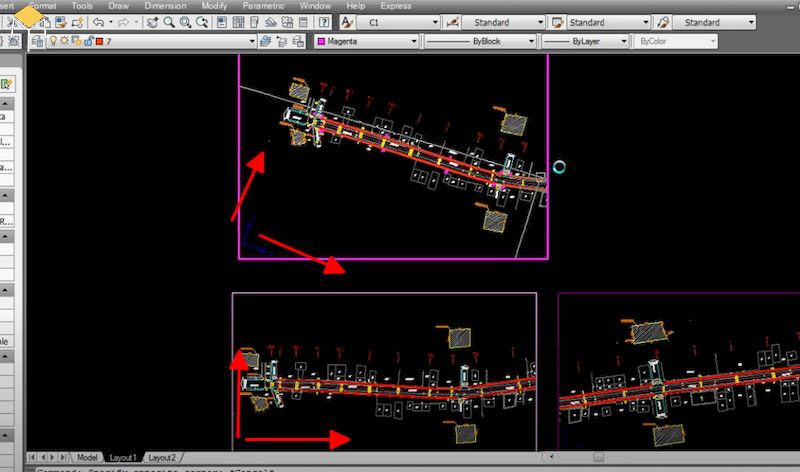Open the Dimension menu
This screenshot has height=472, width=800.
coord(165,6)
